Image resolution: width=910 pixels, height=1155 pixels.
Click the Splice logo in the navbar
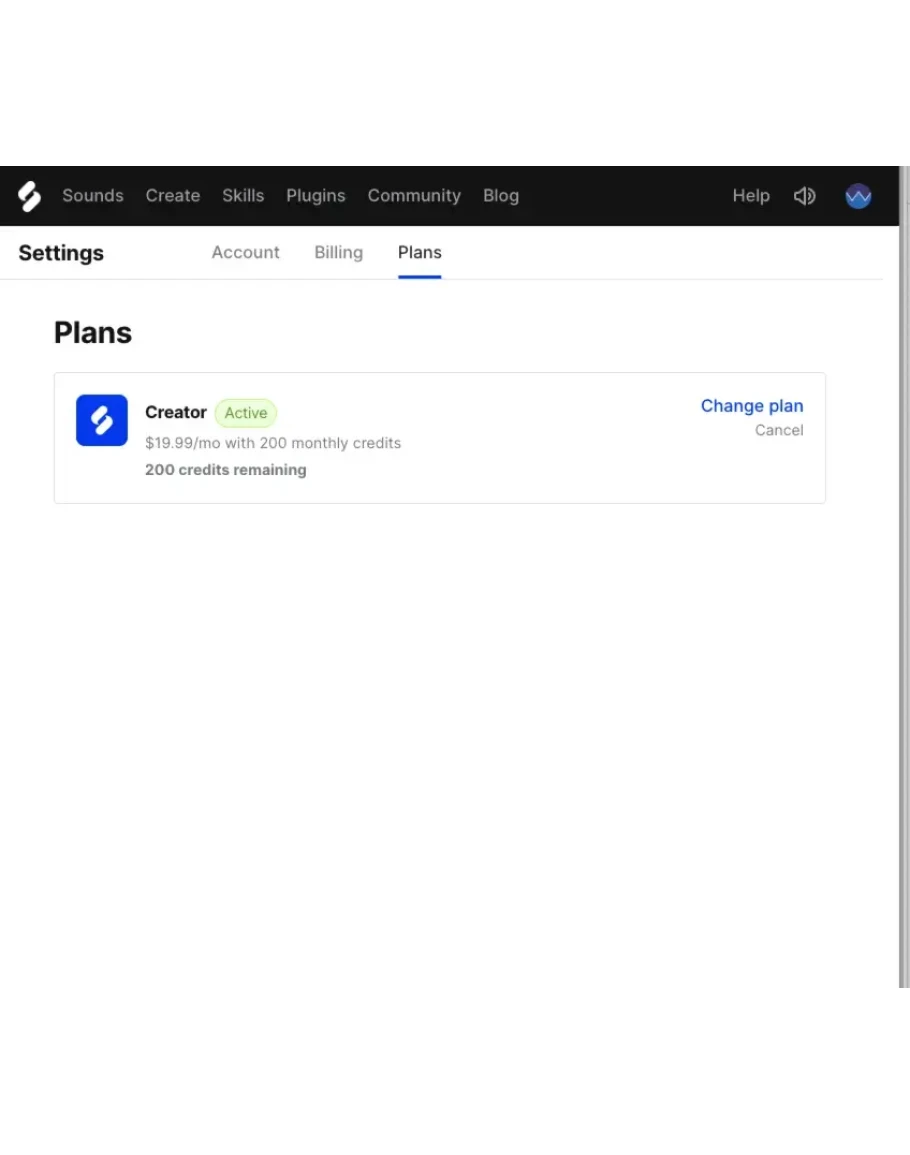coord(30,196)
